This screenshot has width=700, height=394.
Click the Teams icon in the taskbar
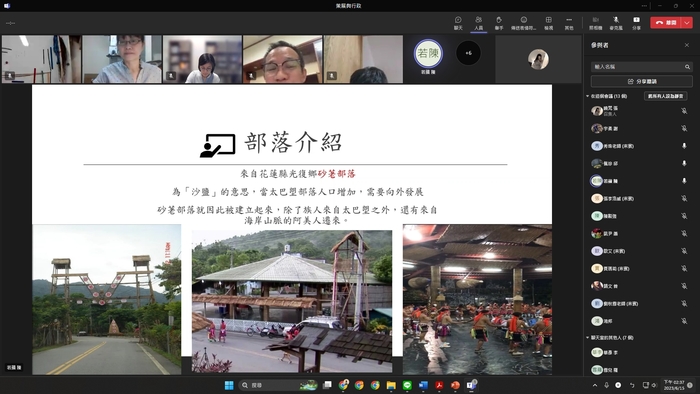(x=471, y=385)
